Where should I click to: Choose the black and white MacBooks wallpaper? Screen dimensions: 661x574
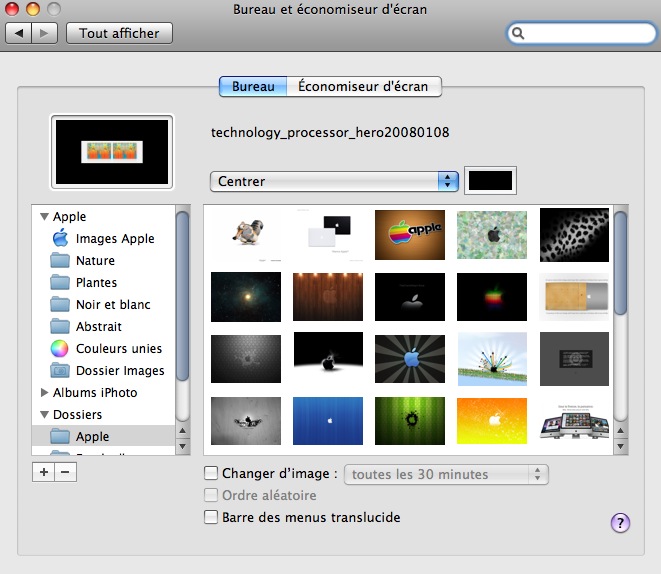pyautogui.click(x=328, y=235)
